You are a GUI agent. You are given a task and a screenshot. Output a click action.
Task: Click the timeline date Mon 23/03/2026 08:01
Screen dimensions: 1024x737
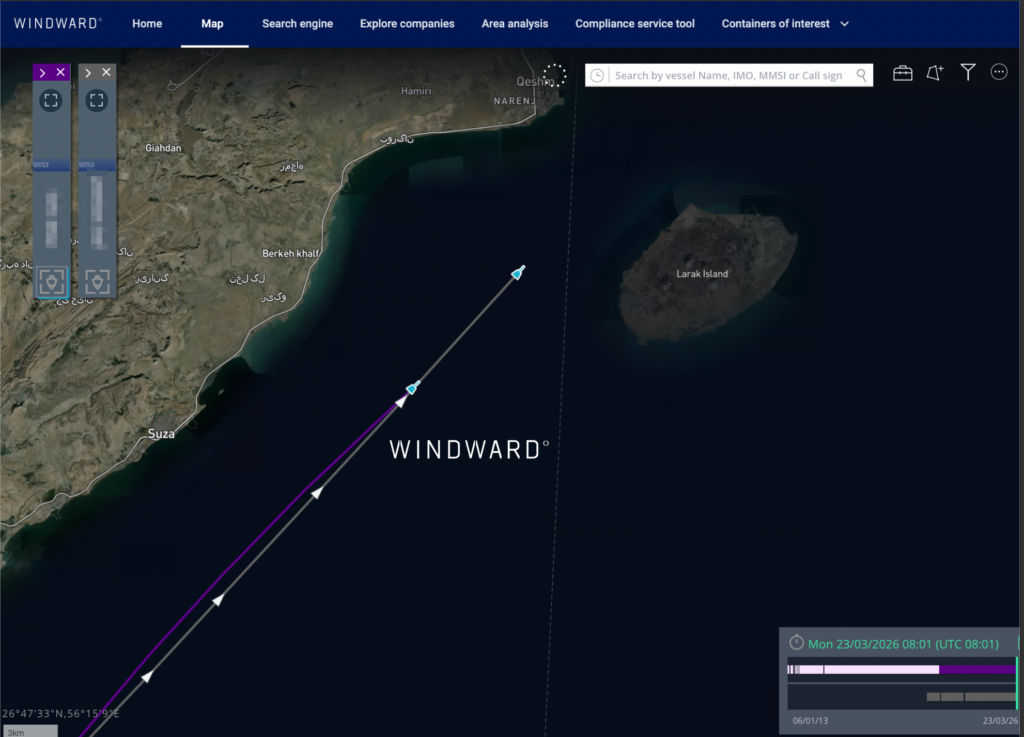tap(903, 644)
